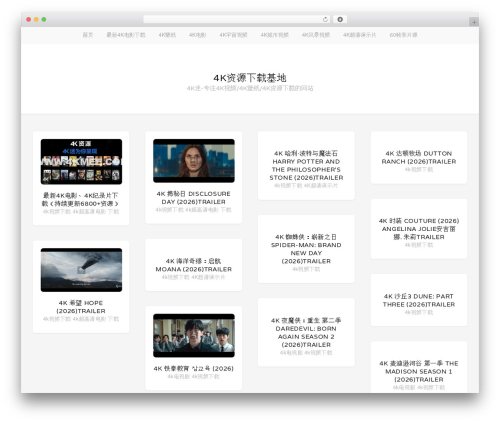Viewport: 500px width, 423px height.
Task: Open the Hope (2026) trailer title
Action: click(81, 307)
